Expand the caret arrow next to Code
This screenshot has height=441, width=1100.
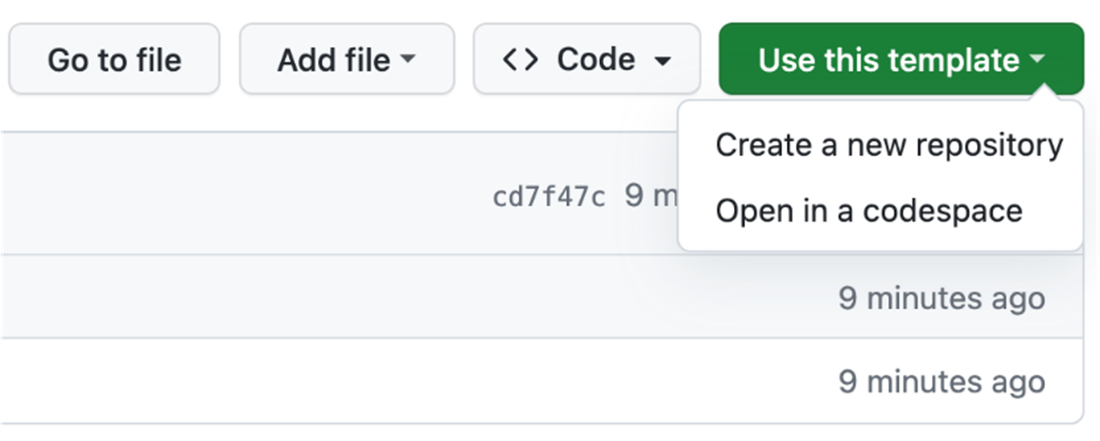662,61
